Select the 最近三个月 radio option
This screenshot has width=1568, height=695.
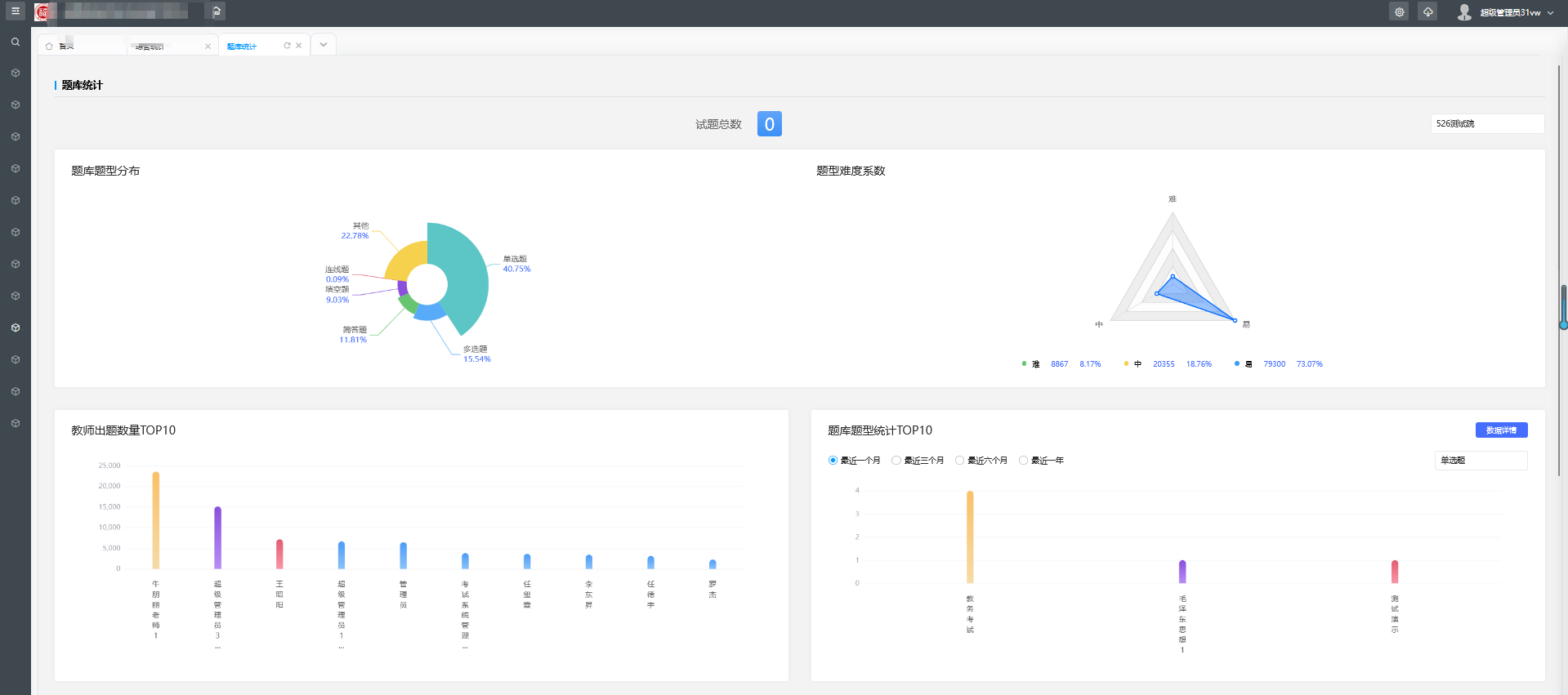click(896, 461)
